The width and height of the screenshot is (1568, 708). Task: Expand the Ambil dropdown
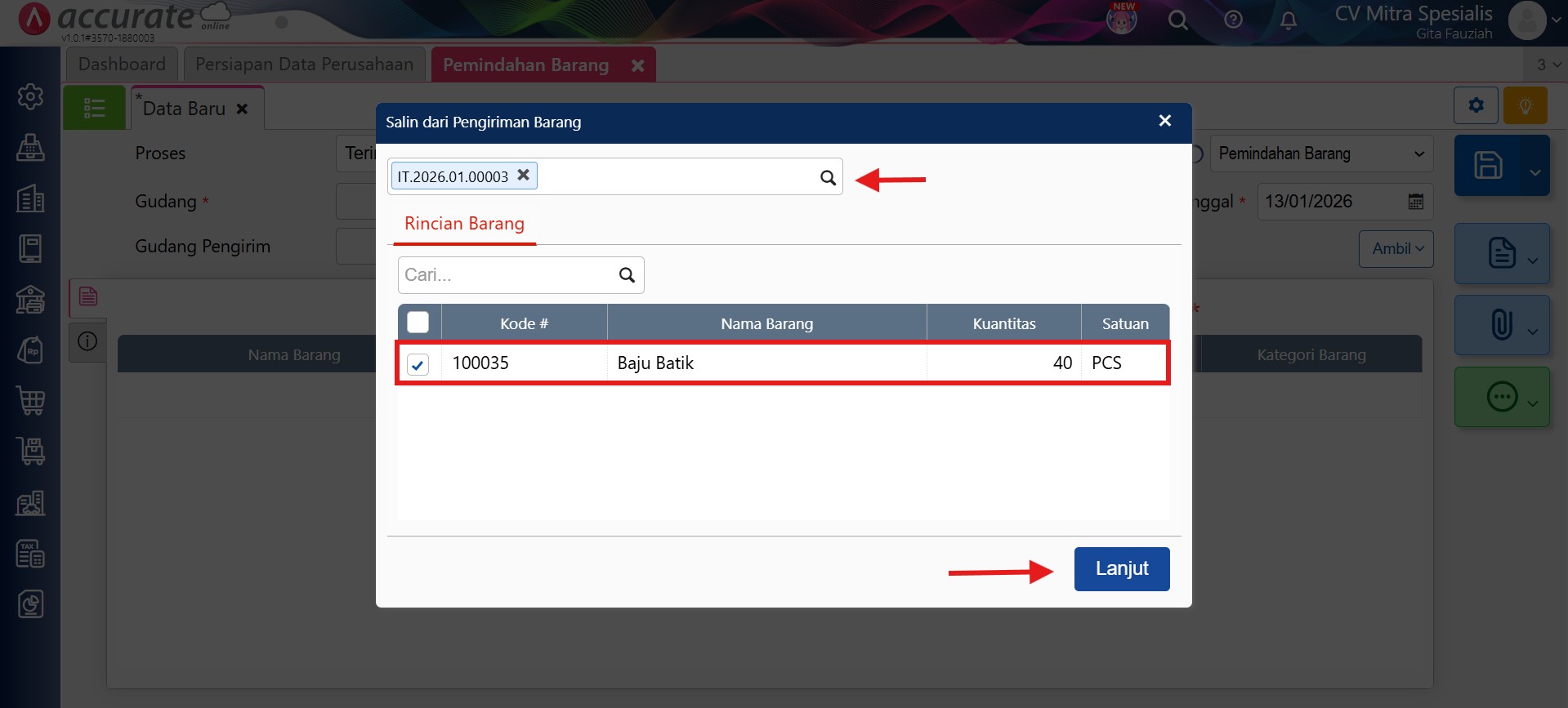pyautogui.click(x=1396, y=248)
